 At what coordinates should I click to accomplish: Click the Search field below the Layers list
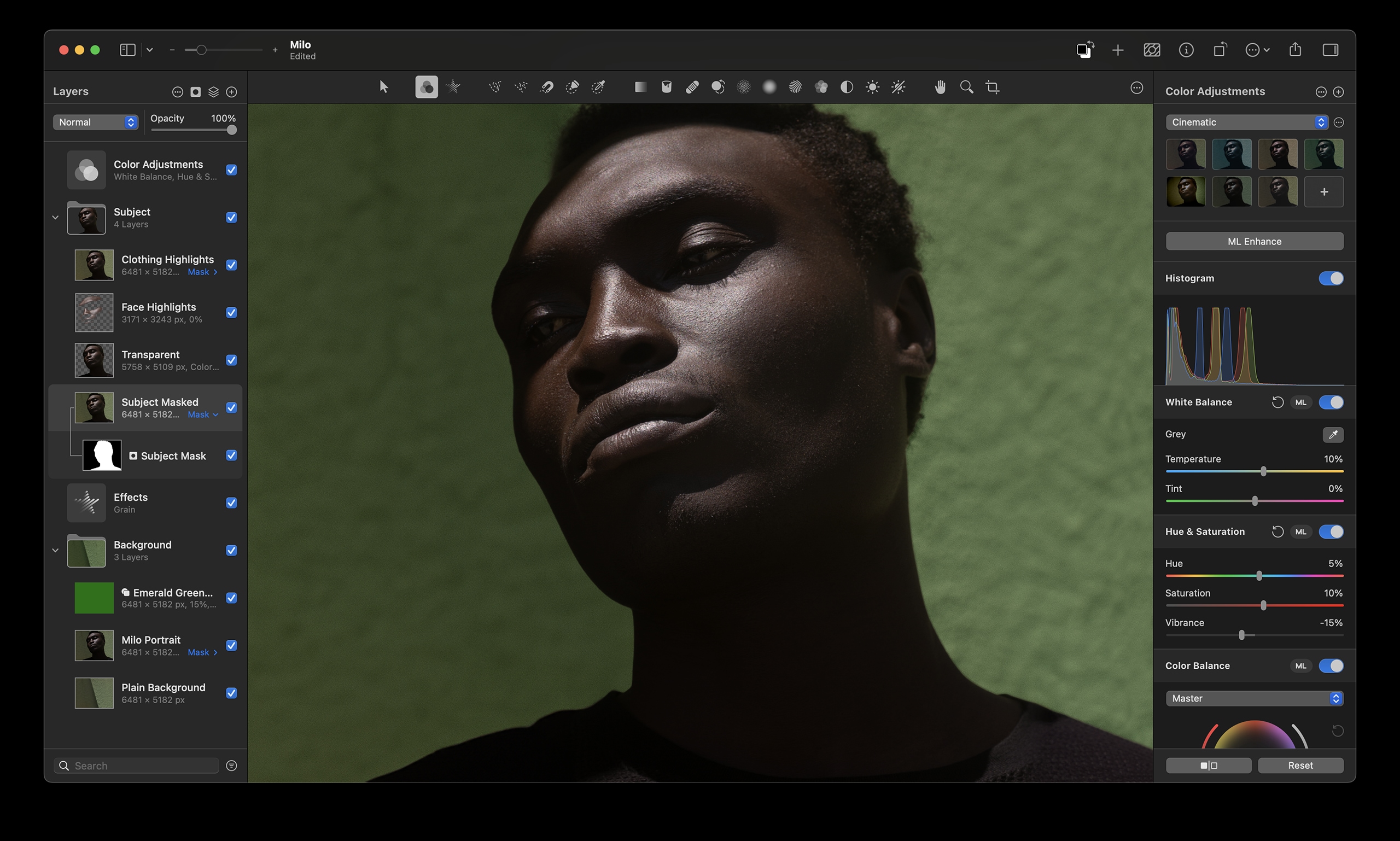tap(136, 765)
